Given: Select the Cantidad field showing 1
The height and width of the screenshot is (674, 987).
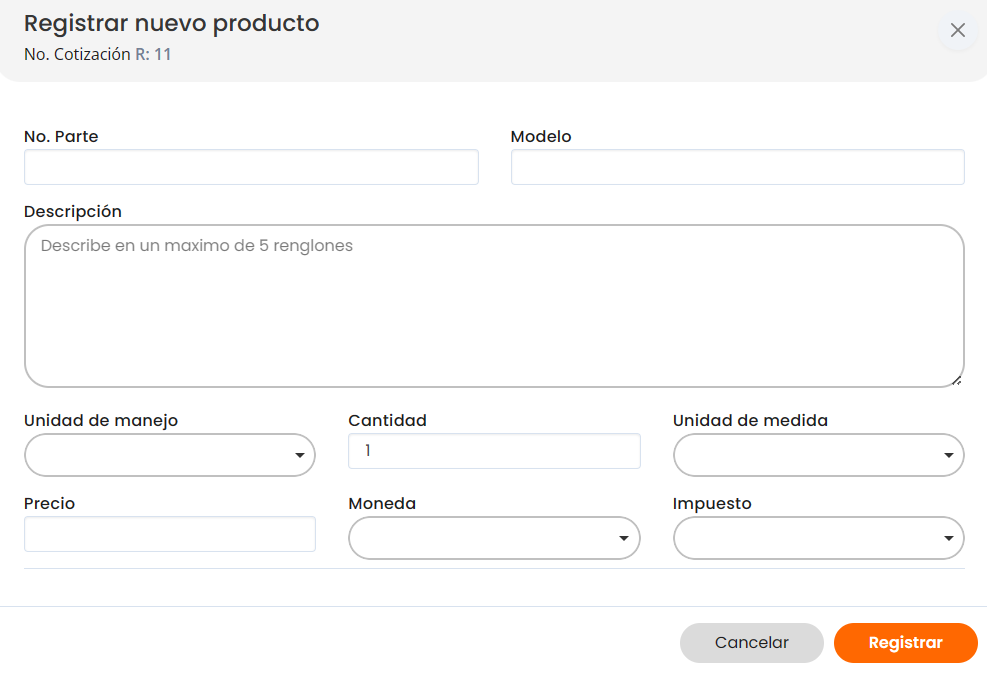Looking at the screenshot, I should [494, 451].
